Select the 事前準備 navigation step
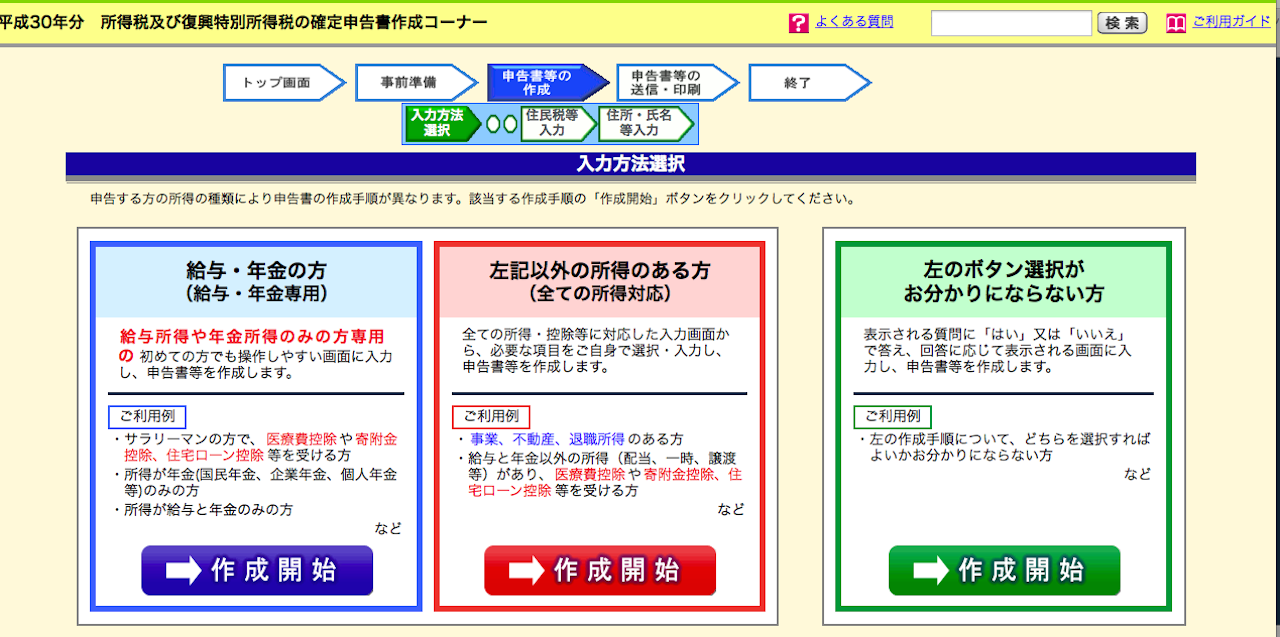This screenshot has height=637, width=1280. (412, 83)
